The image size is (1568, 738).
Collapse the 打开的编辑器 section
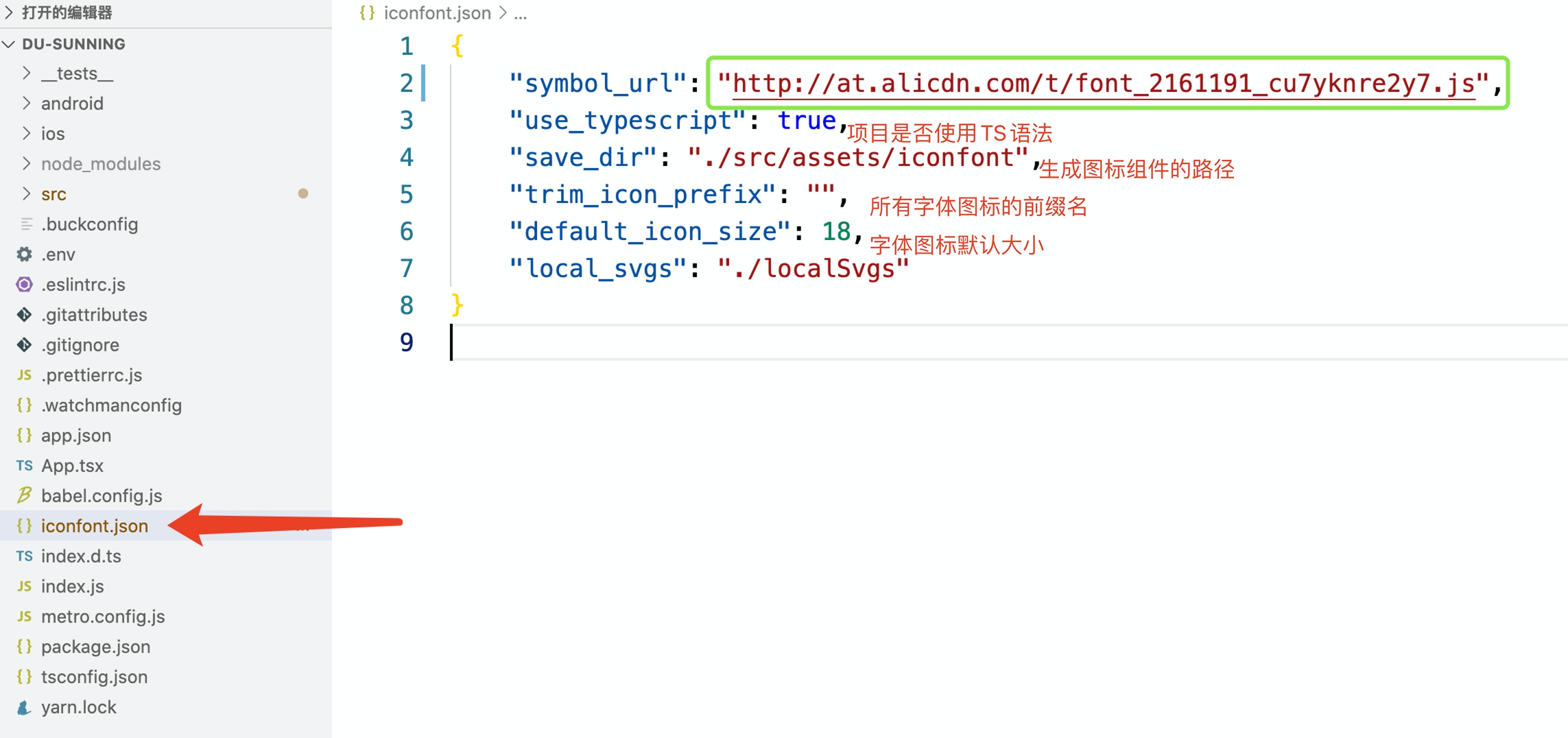click(9, 12)
